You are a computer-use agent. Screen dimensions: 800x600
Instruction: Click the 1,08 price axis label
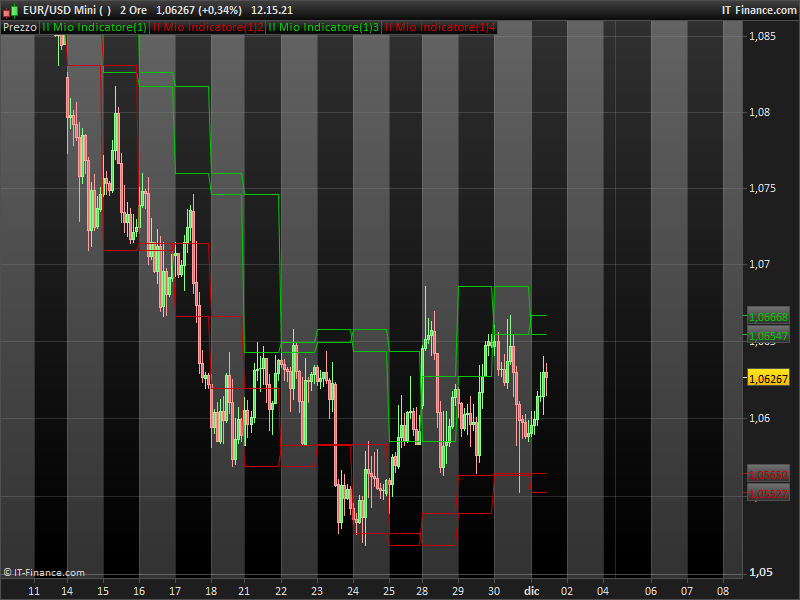(759, 112)
